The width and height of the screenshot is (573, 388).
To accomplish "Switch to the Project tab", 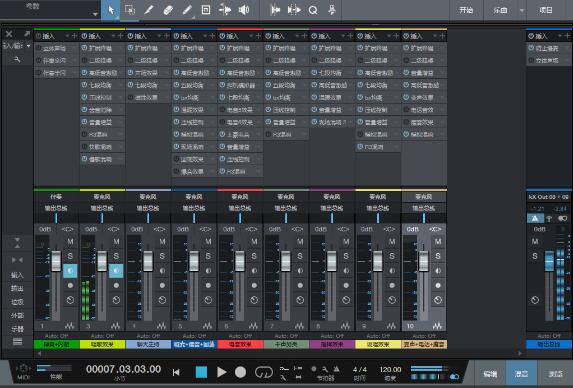I will pos(546,10).
